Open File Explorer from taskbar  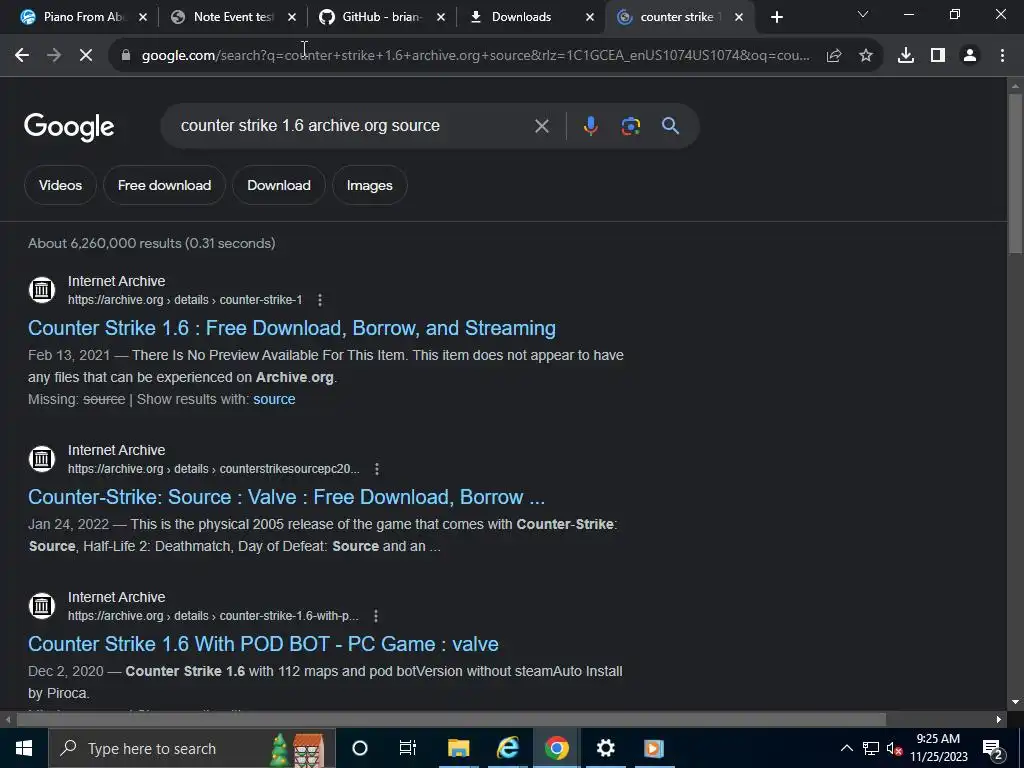coord(458,748)
